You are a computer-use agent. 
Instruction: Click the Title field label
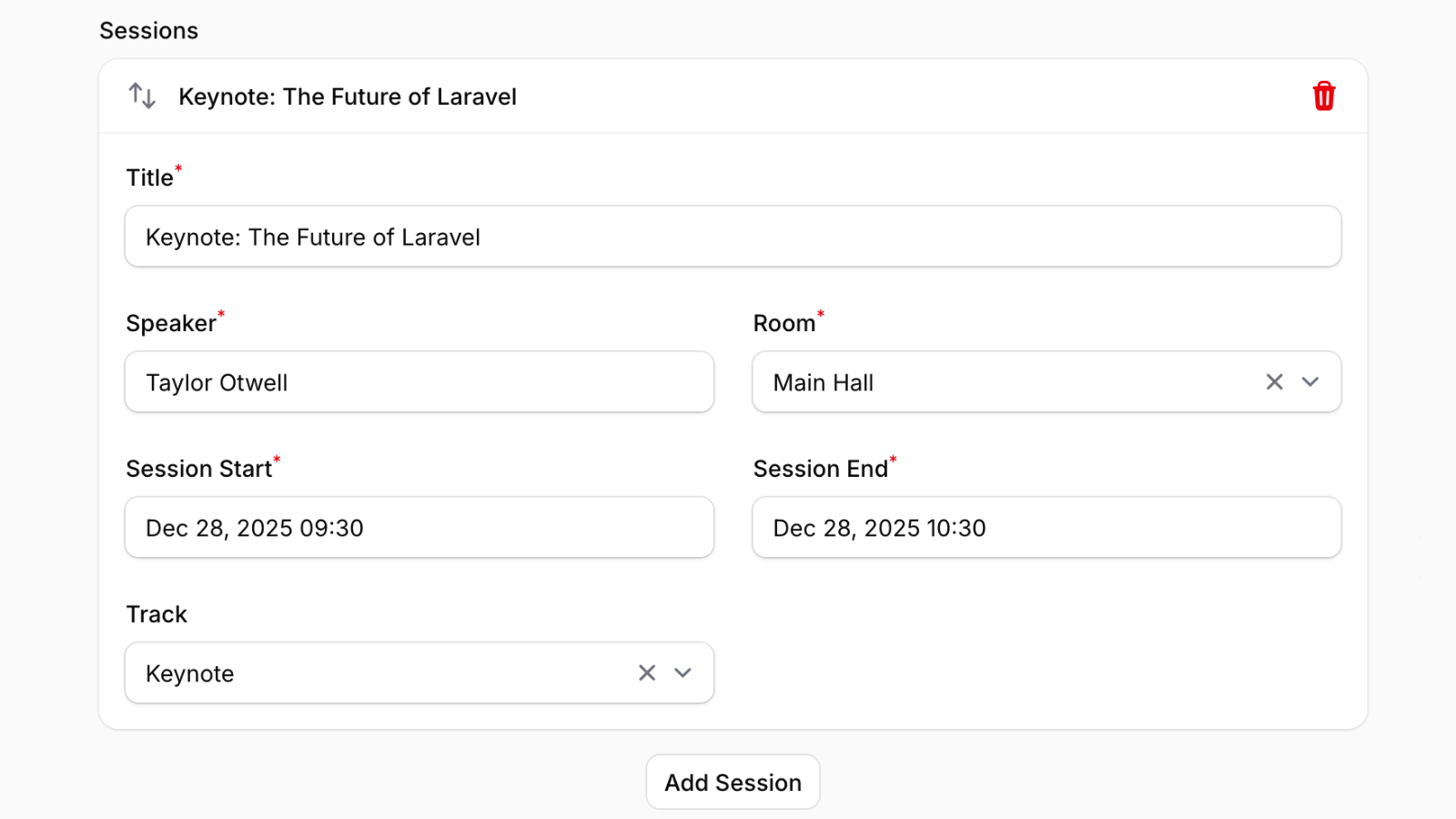[x=150, y=177]
